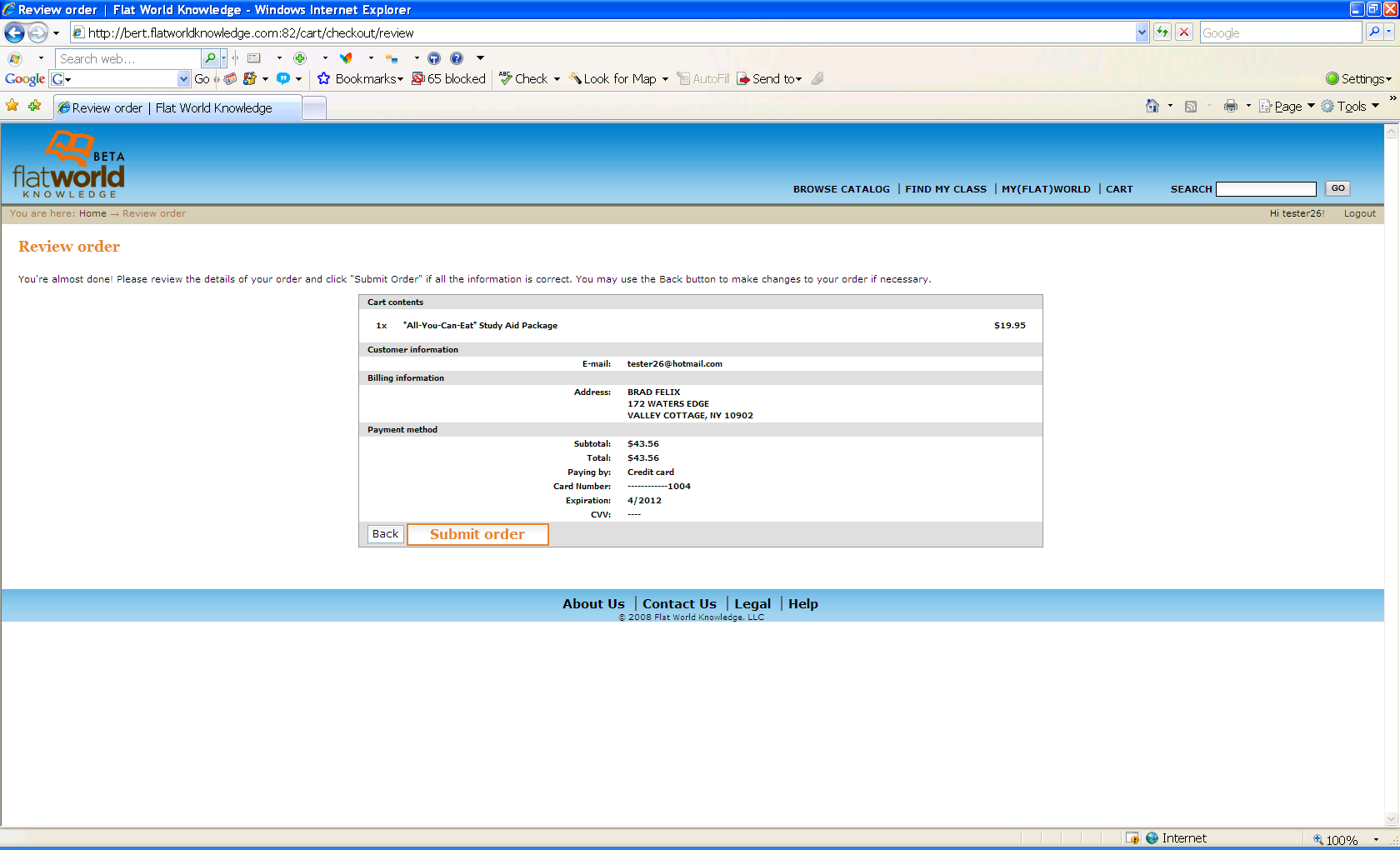Image resolution: width=1400 pixels, height=850 pixels.
Task: Click the Add to Favorites star-plus icon
Action: pos(34,106)
